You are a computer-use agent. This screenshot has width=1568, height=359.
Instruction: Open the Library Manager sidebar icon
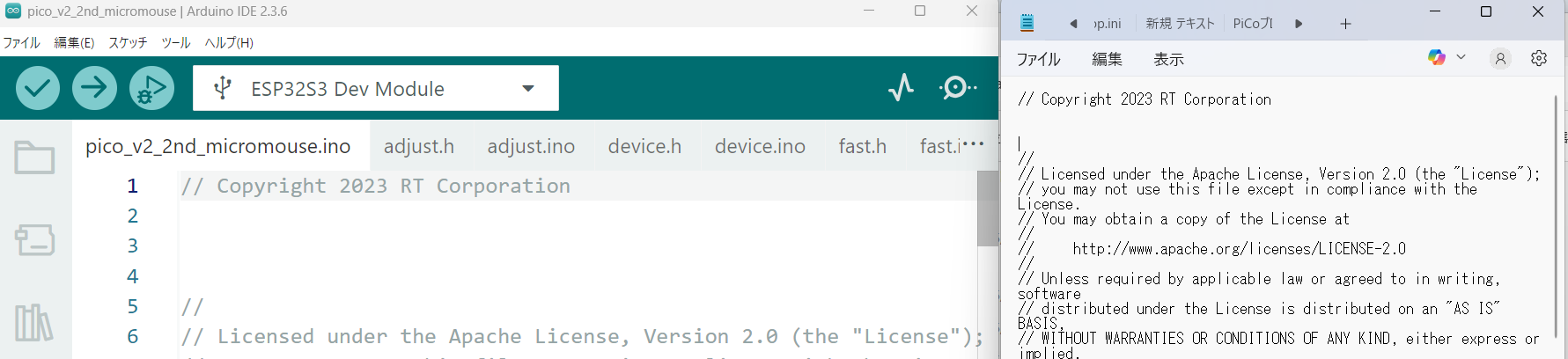[x=34, y=322]
